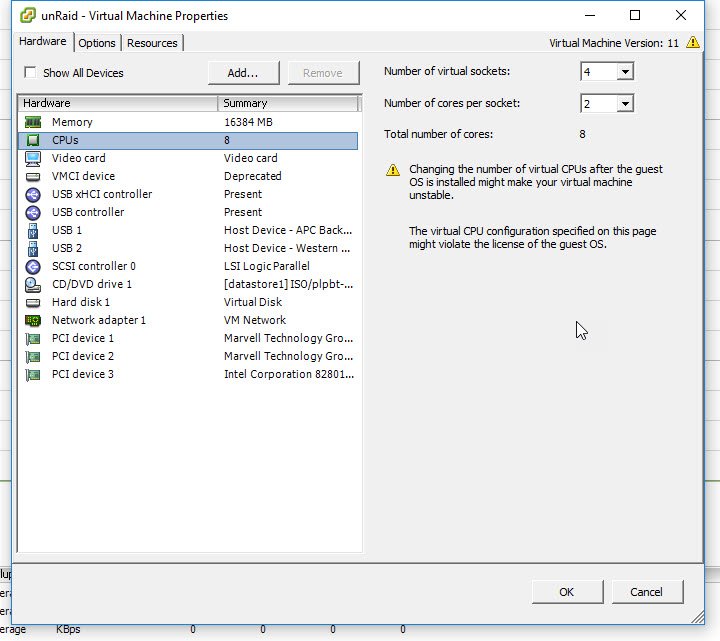Switch to the Options tab
Image resolution: width=720 pixels, height=641 pixels.
tap(96, 43)
